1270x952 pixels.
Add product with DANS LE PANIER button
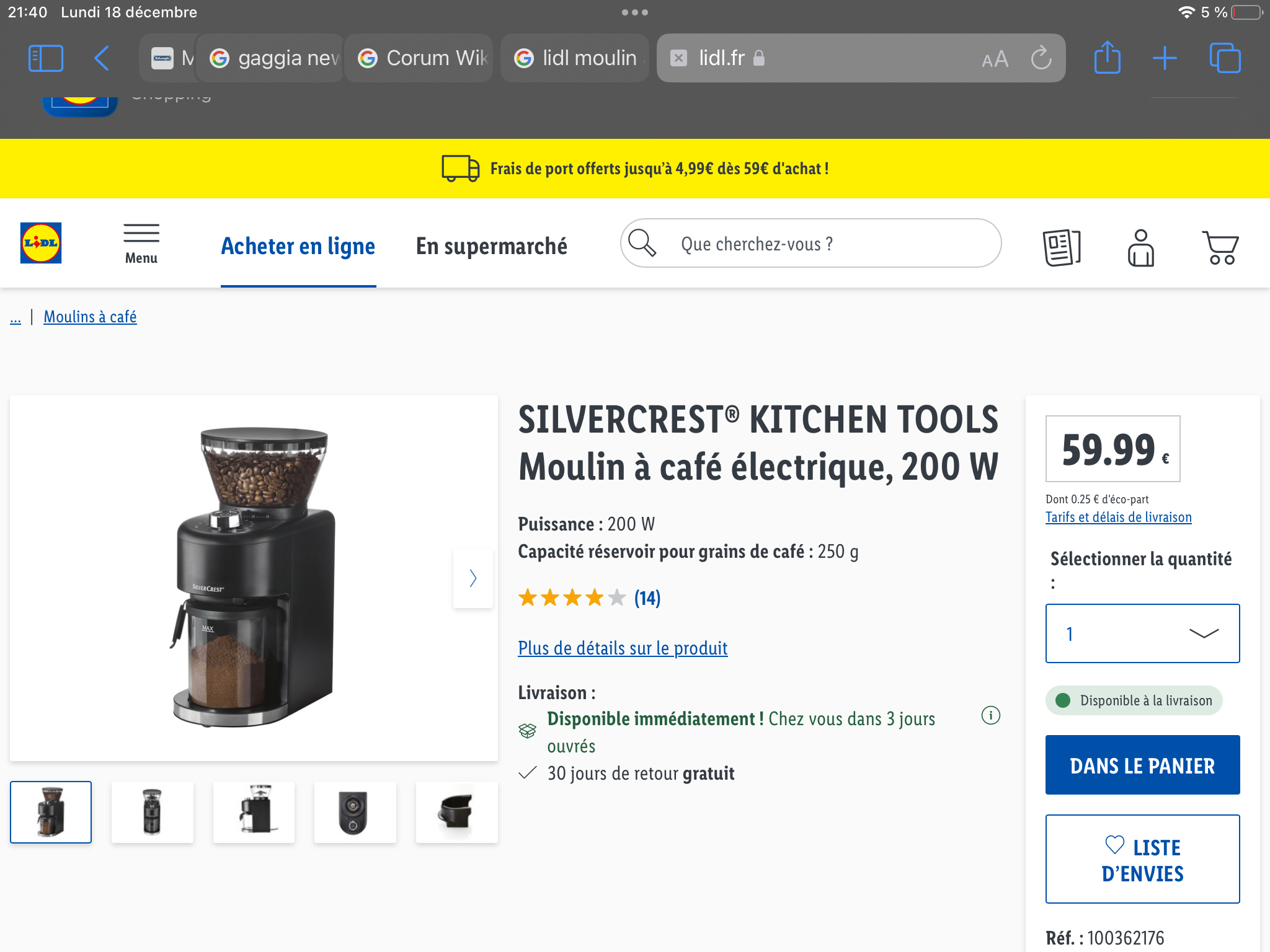pyautogui.click(x=1142, y=765)
